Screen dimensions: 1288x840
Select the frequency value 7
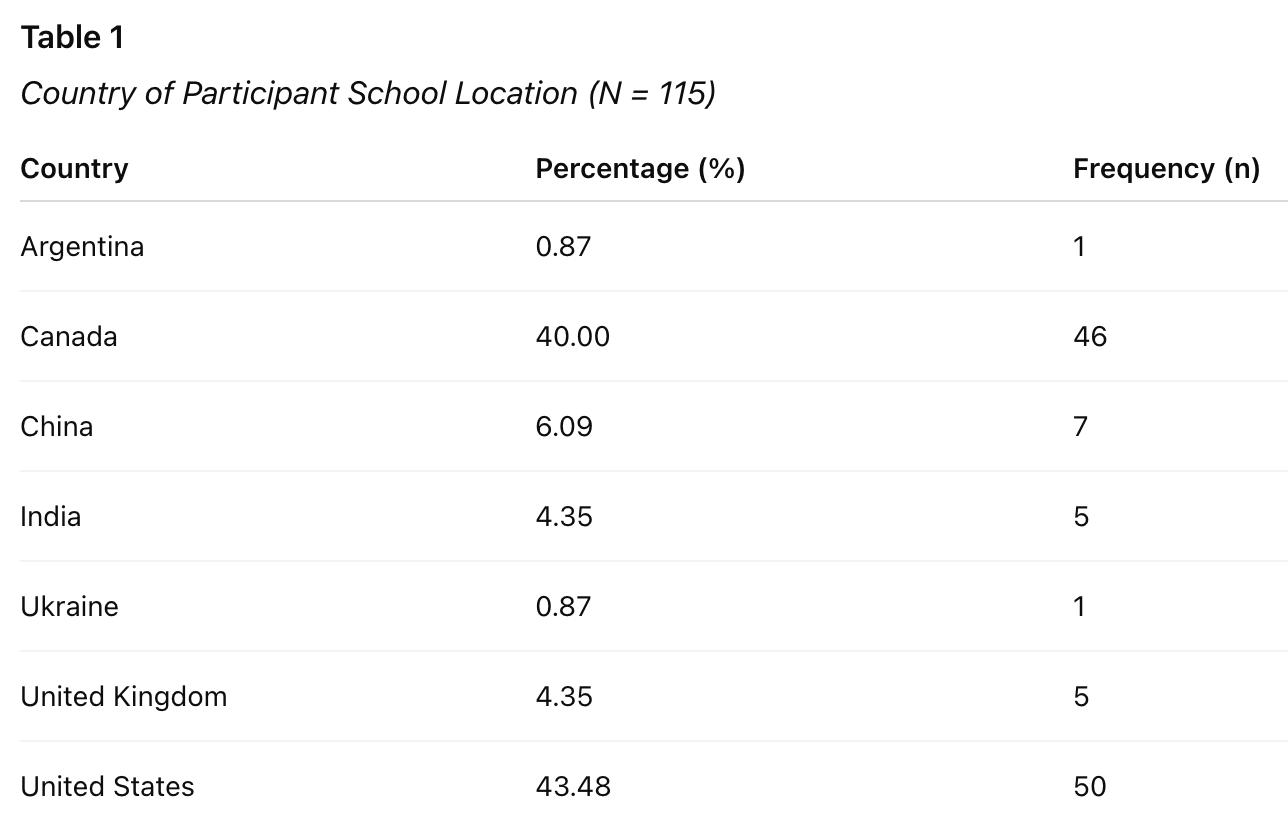1080,426
